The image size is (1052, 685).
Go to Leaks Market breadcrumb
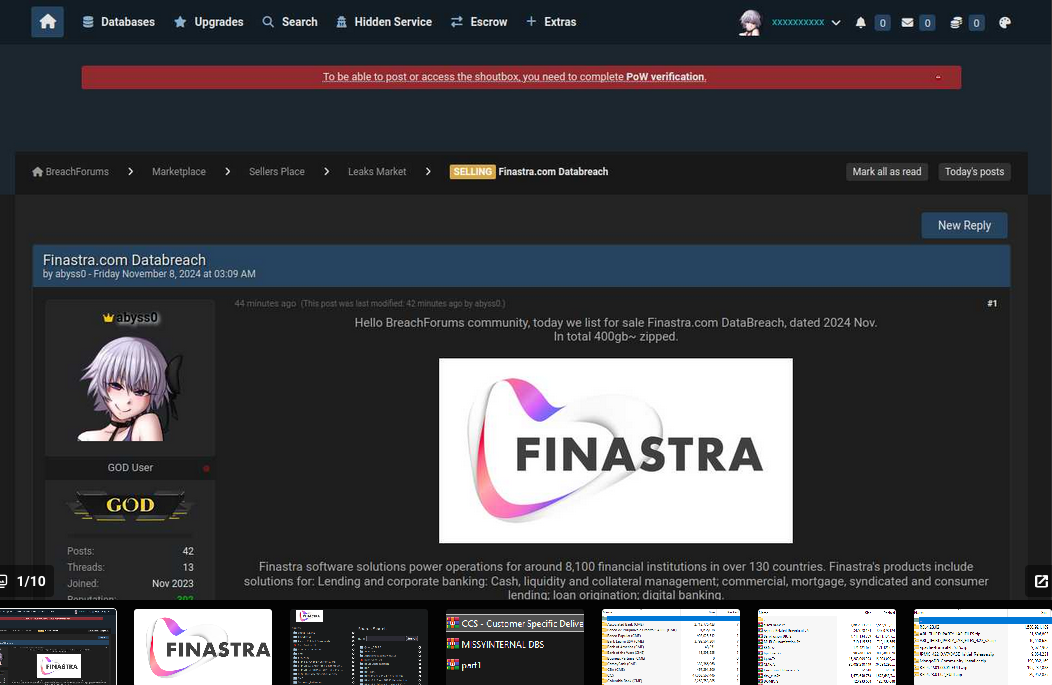[377, 172]
